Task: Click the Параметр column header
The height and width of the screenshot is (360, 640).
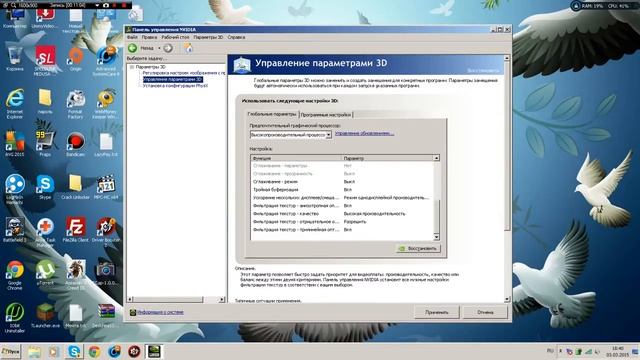Action: pos(387,158)
